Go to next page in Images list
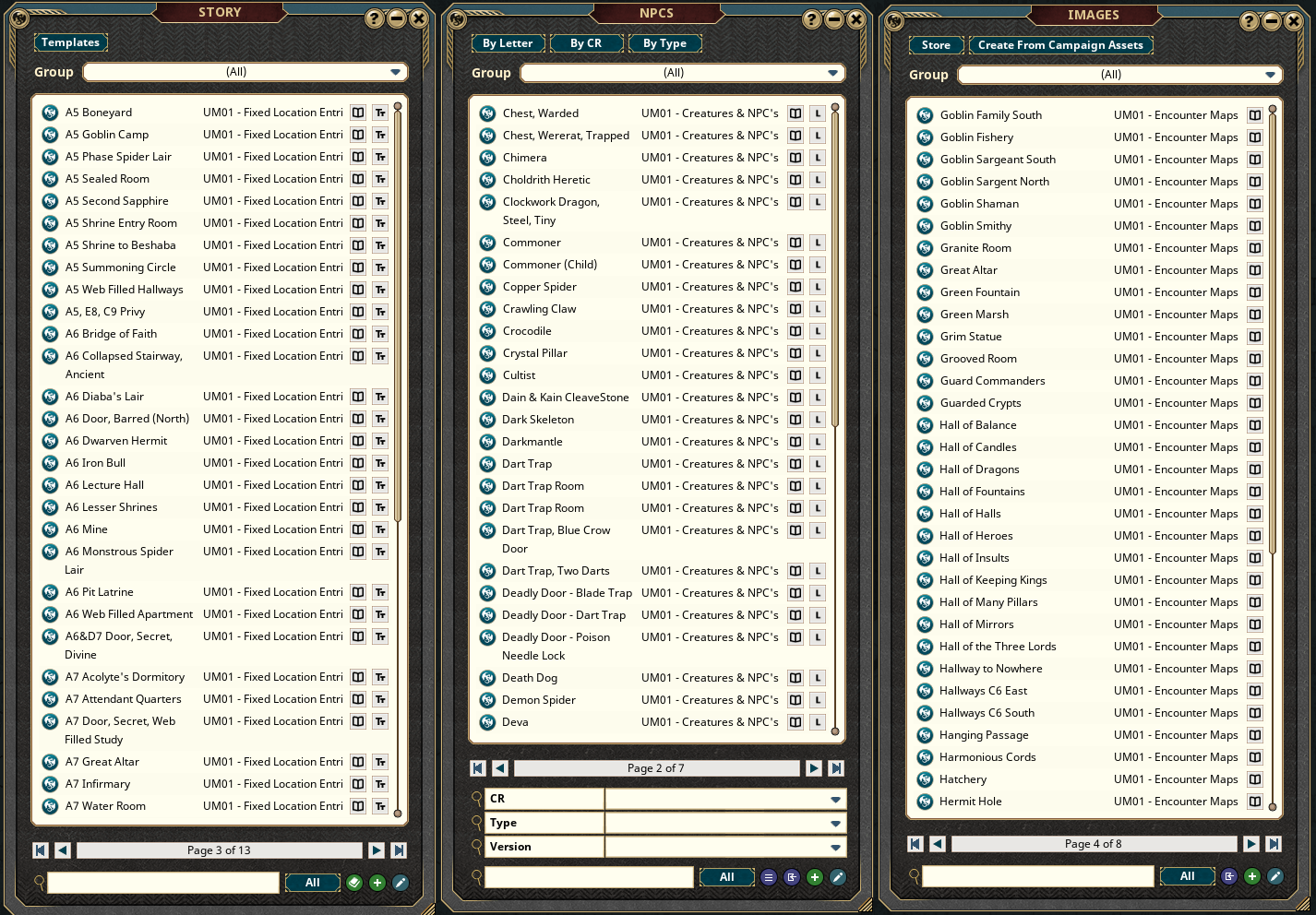 [x=1251, y=843]
